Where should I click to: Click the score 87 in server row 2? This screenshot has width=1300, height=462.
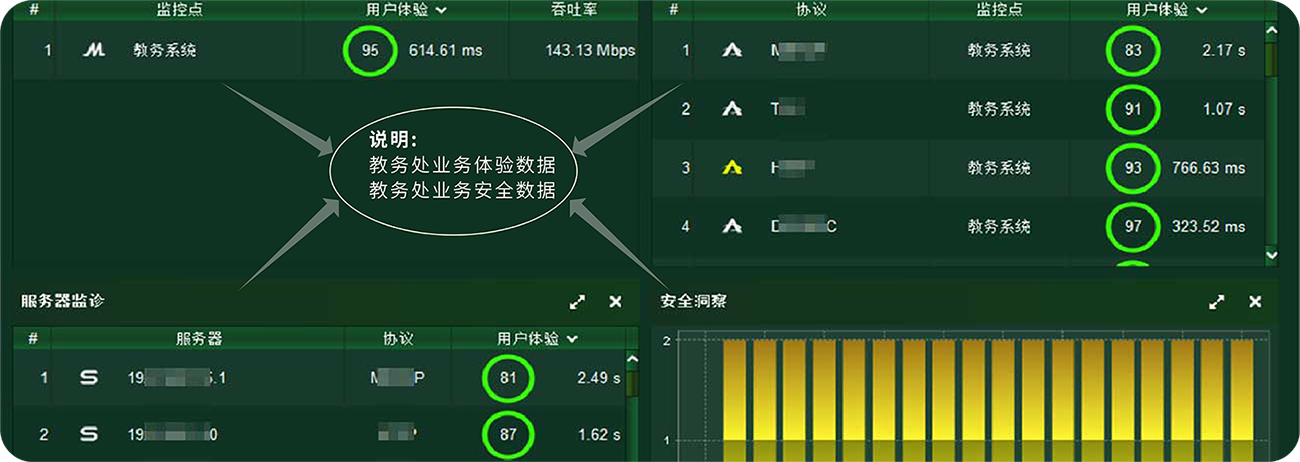(509, 434)
